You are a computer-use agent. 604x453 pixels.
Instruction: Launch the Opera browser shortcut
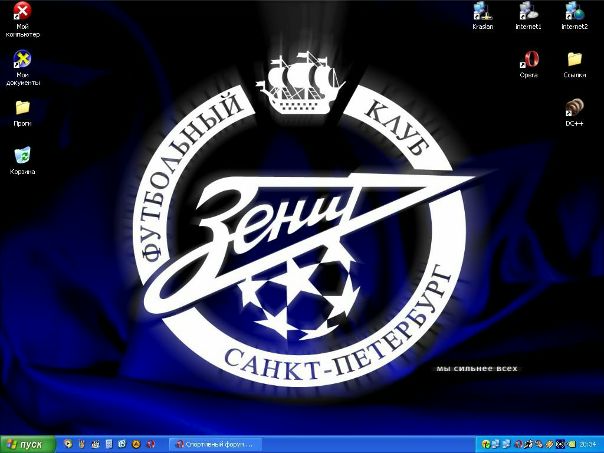529,59
